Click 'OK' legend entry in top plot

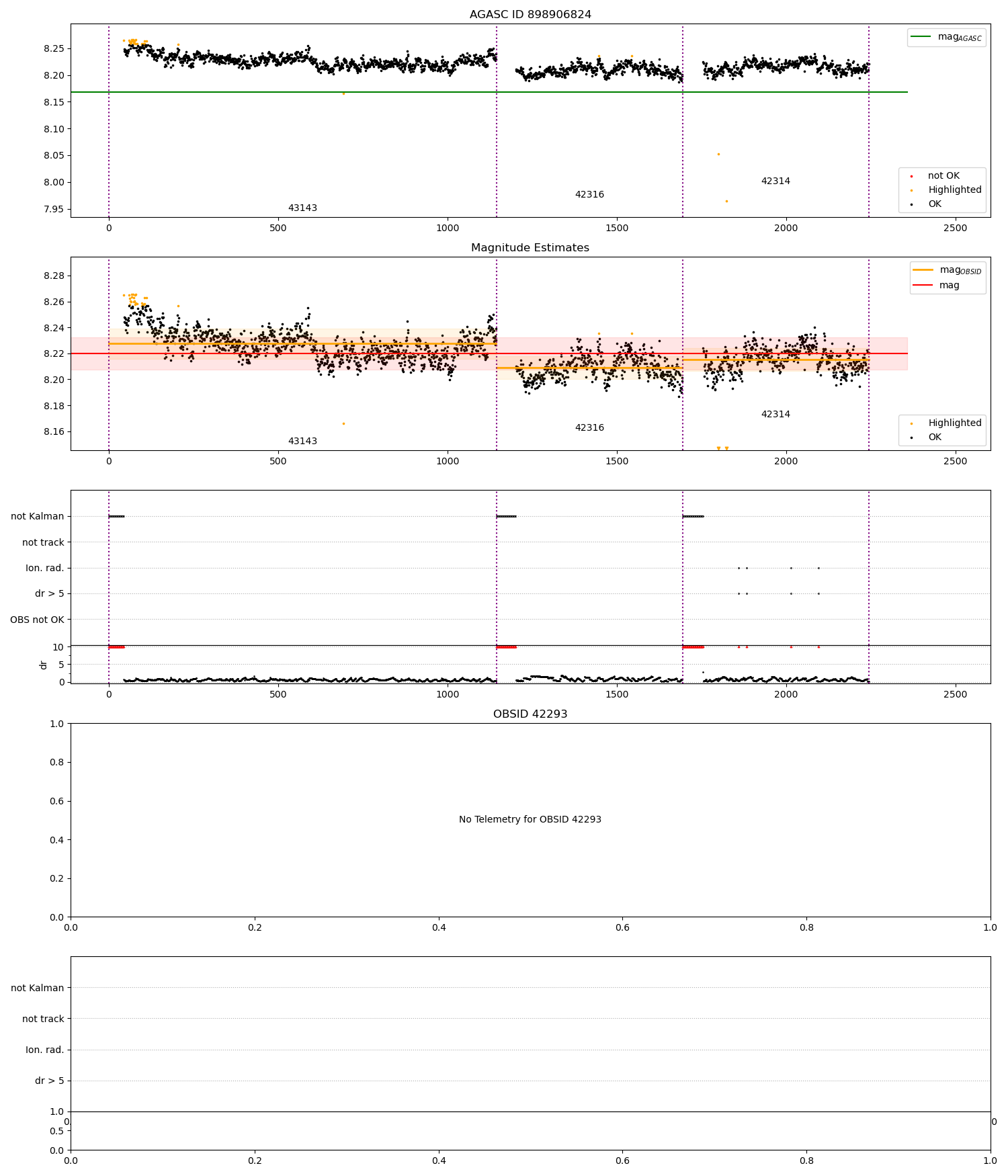click(935, 204)
